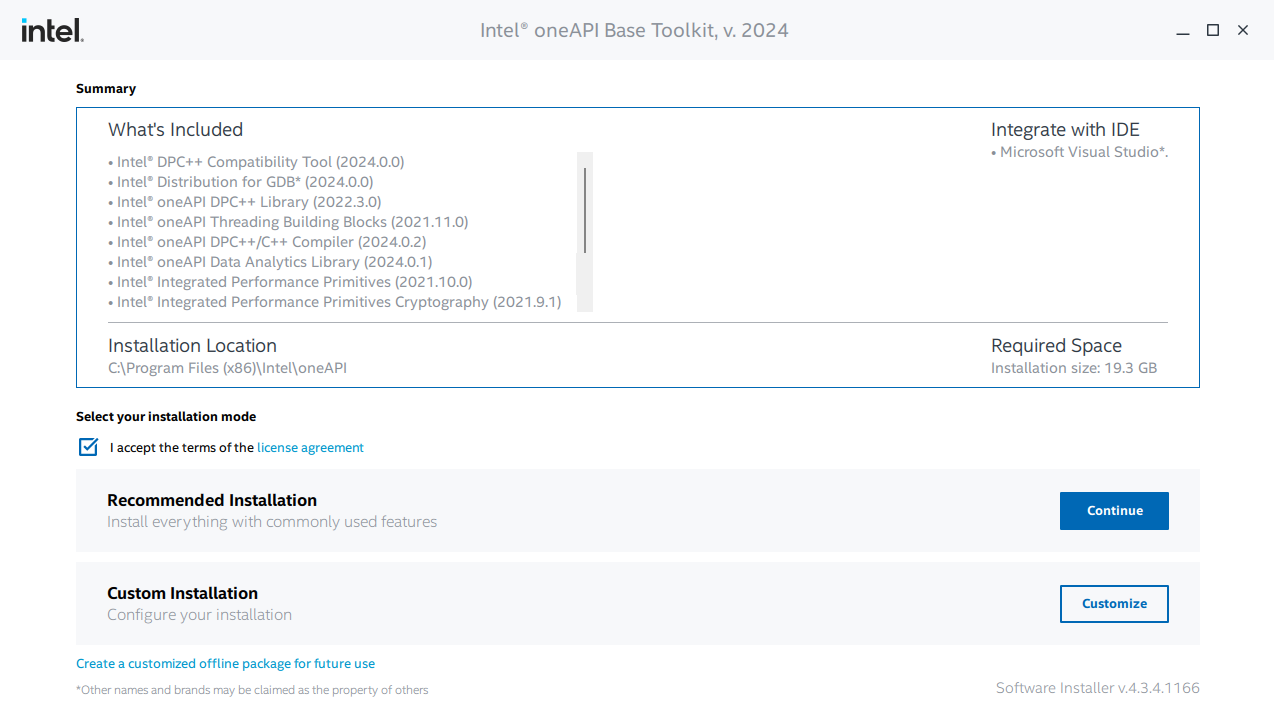Select Intel Distribution for GDB* (2024.0.0)
This screenshot has width=1274, height=716.
(x=241, y=182)
